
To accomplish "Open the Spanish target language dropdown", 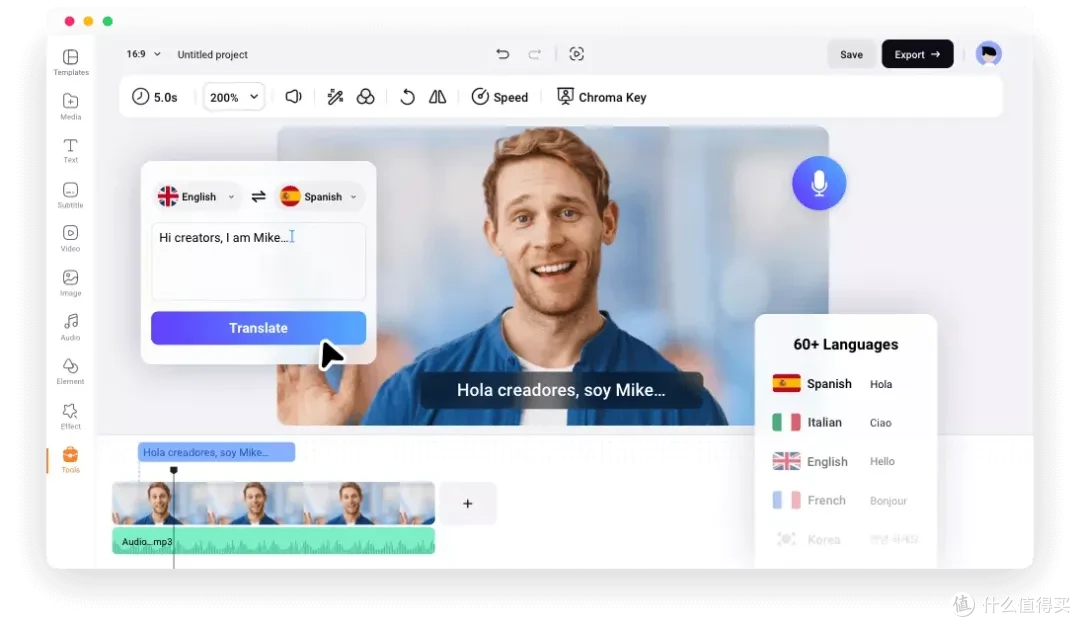I will 320,197.
